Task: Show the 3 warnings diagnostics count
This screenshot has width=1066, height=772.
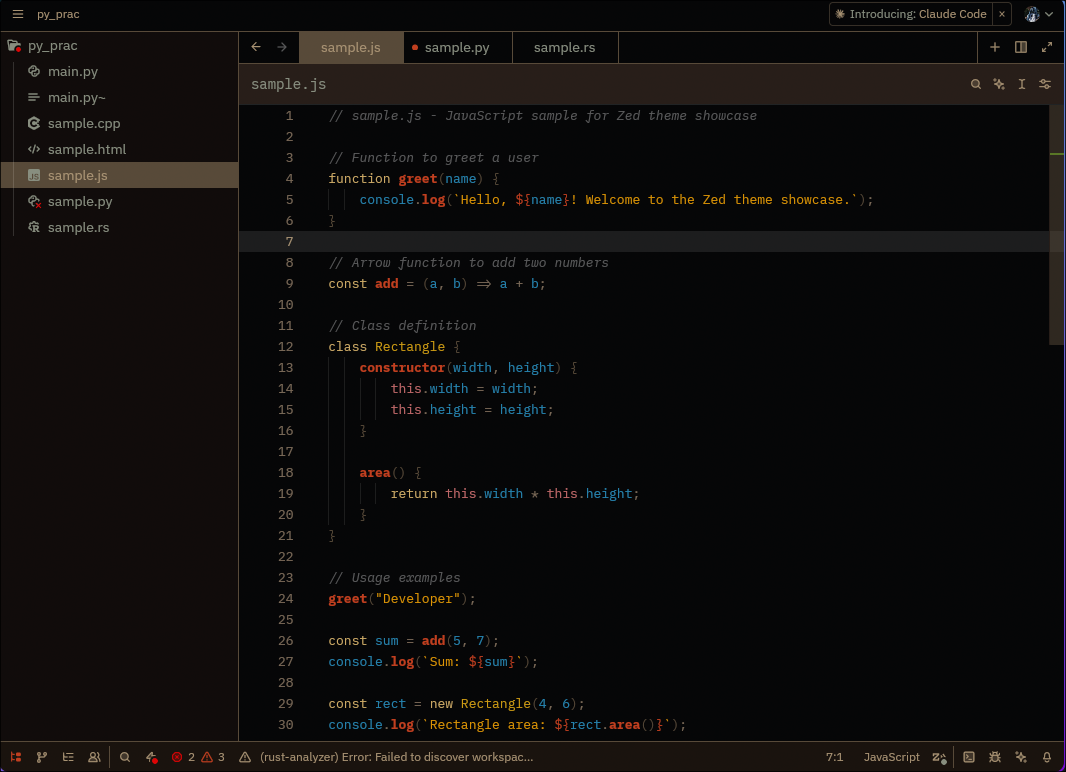Action: coord(213,757)
